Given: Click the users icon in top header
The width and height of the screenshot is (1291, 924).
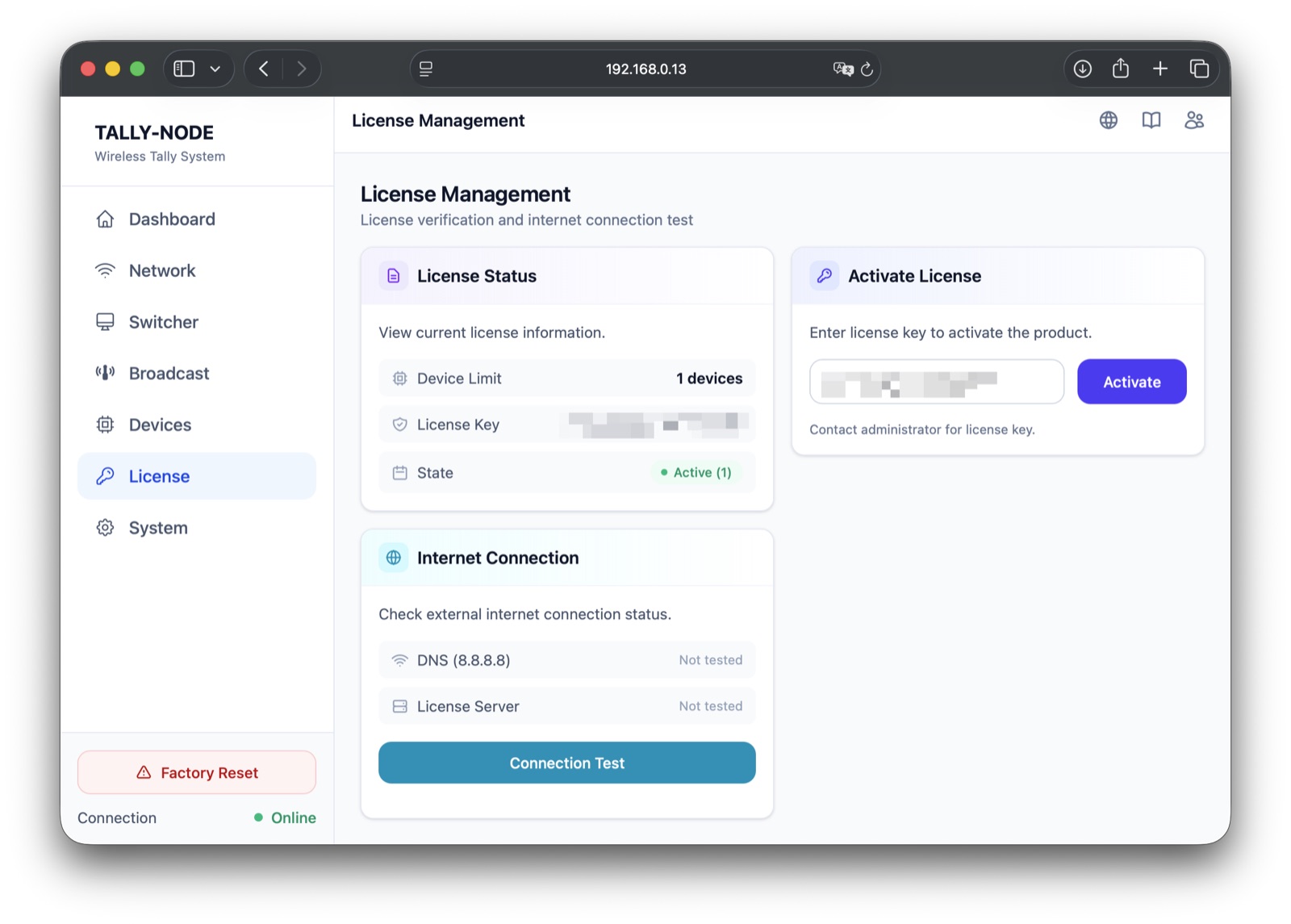Looking at the screenshot, I should point(1194,120).
